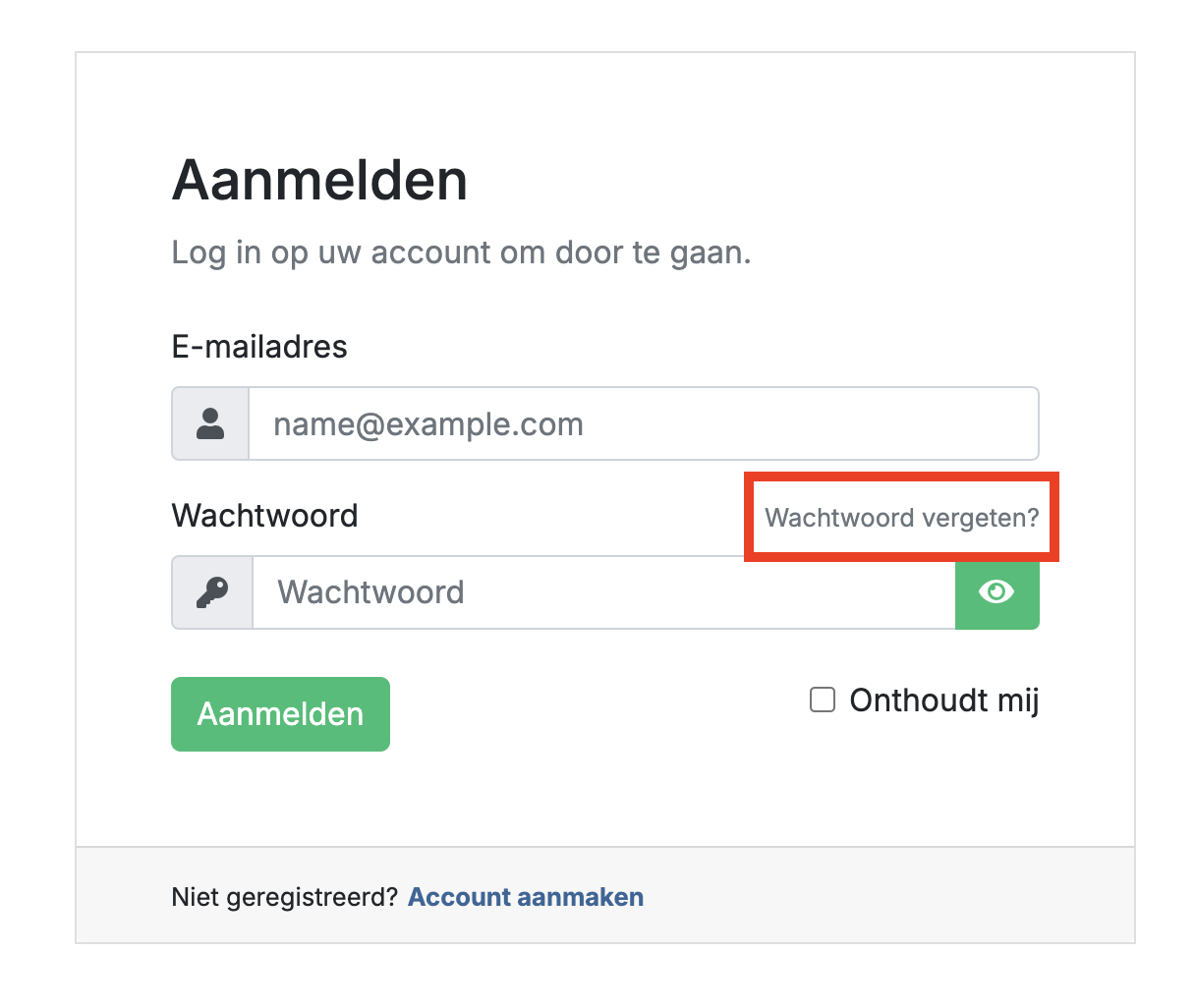Click the 'Niet geregistreerd?' footer text
Viewport: 1195px width, 1008px height.
click(x=284, y=897)
